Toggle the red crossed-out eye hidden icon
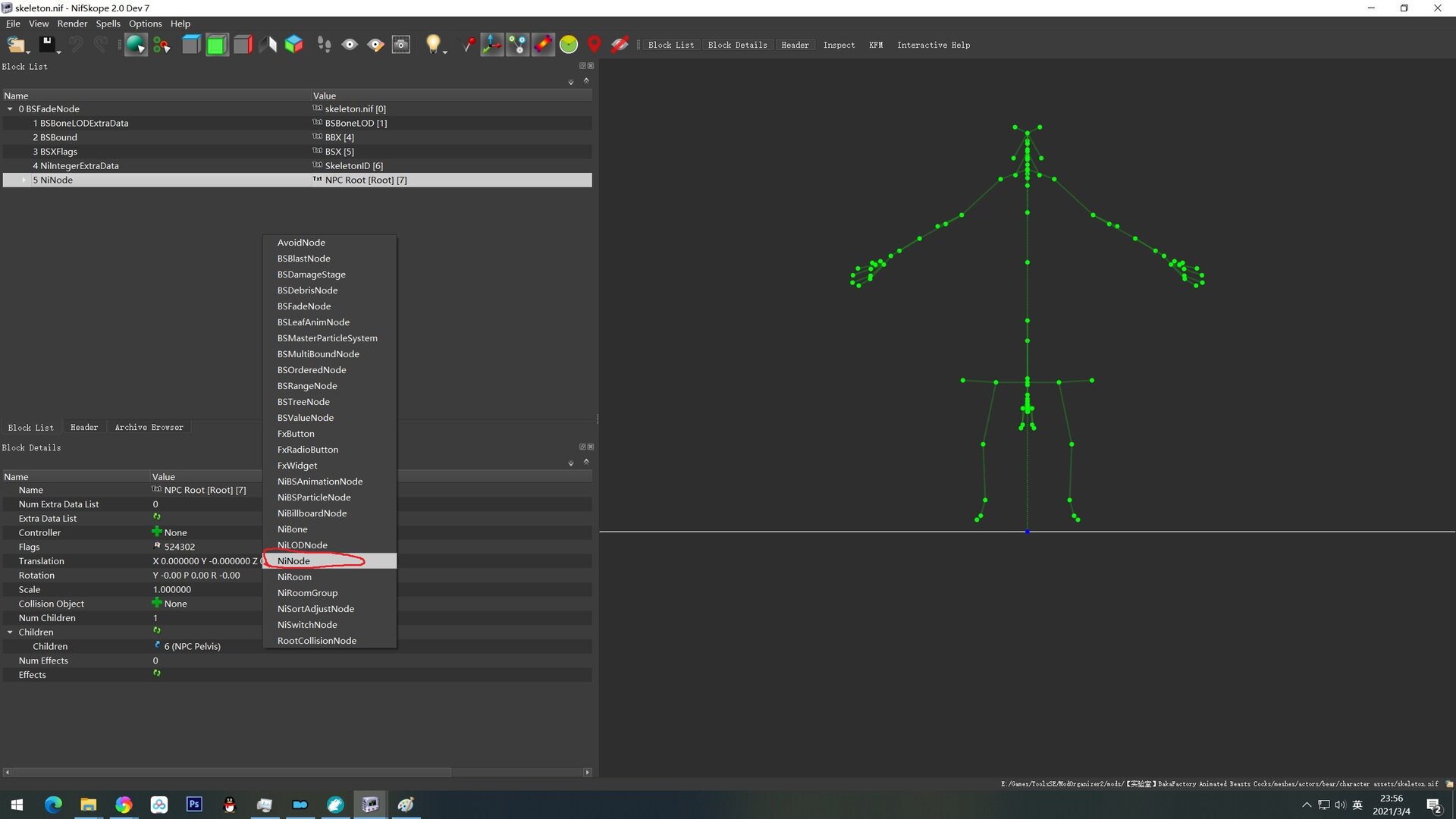This screenshot has width=1456, height=819. click(620, 45)
